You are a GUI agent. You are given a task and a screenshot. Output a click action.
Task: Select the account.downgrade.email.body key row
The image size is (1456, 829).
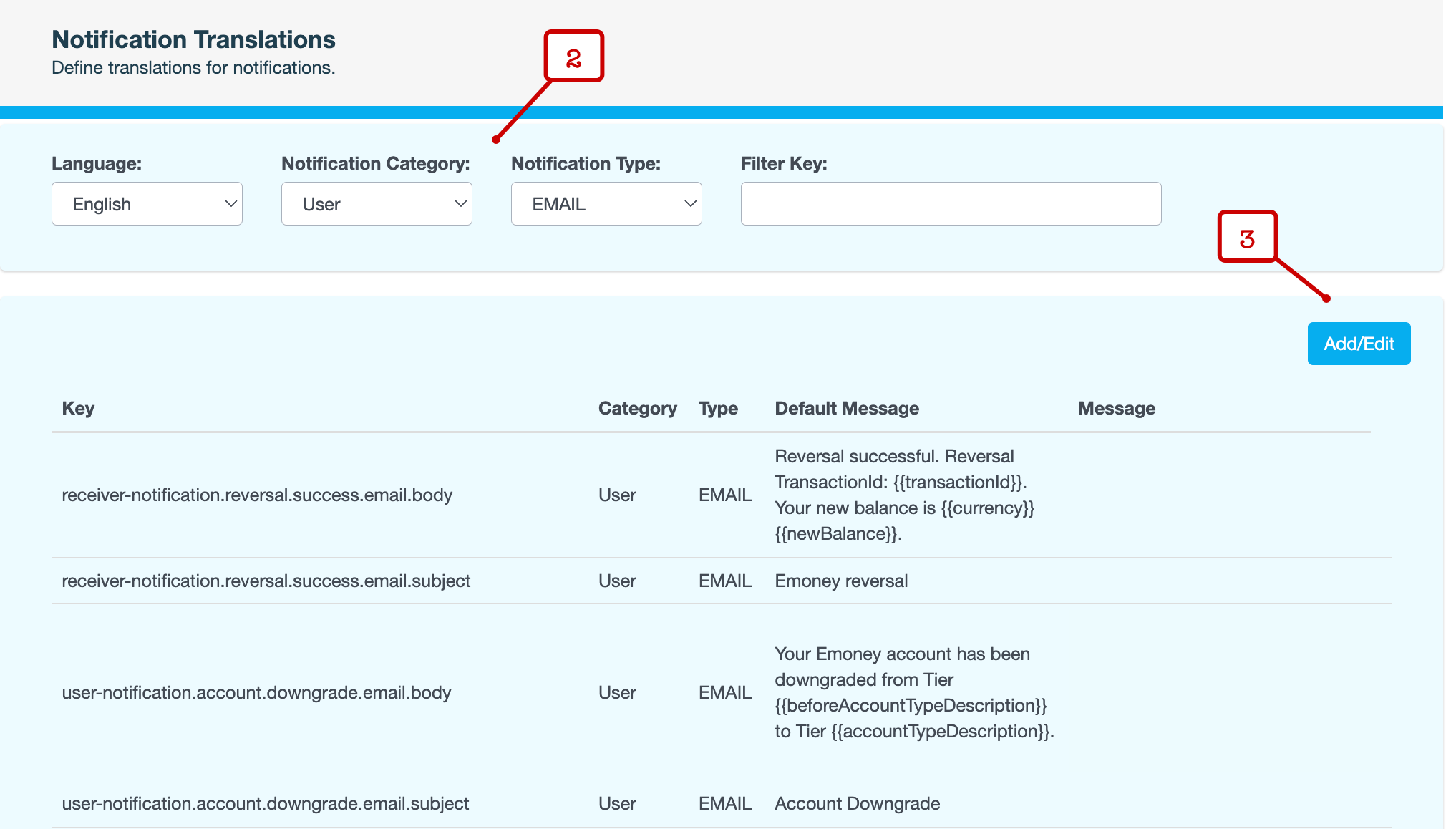coord(256,693)
